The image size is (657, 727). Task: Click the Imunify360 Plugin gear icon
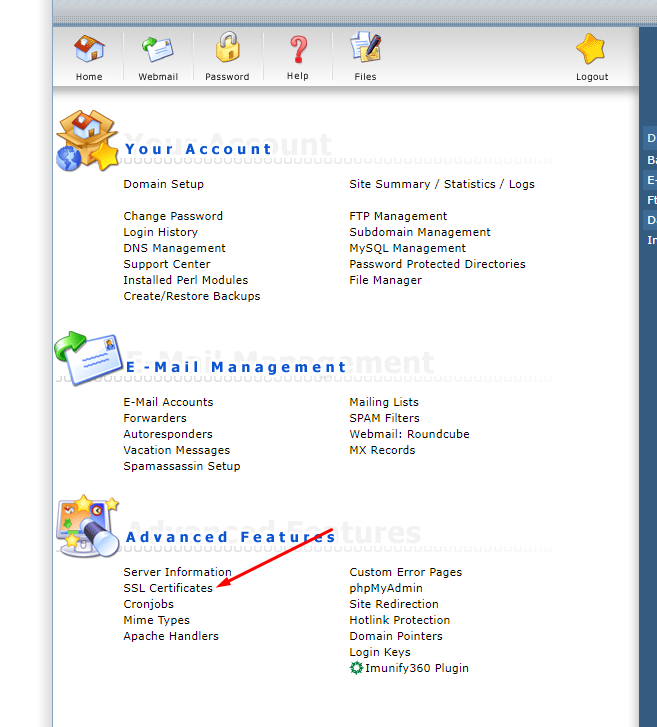coord(356,668)
